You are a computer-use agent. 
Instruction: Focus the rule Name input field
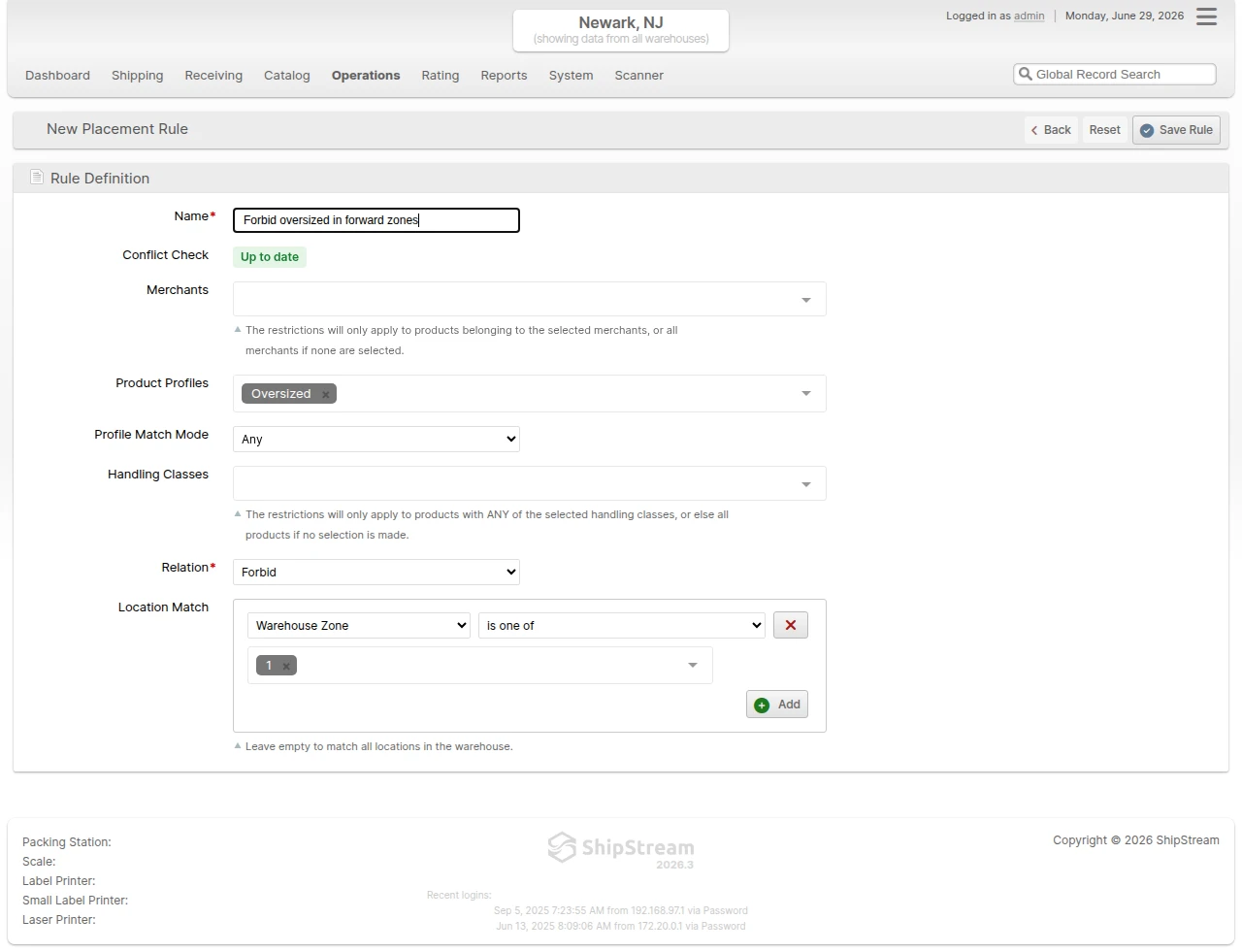(376, 220)
